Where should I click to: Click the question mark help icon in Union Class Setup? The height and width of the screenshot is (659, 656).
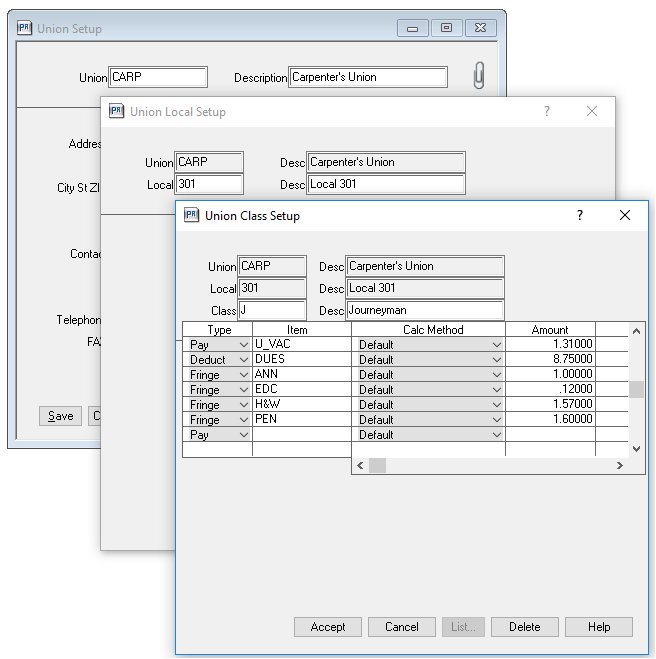pos(580,215)
